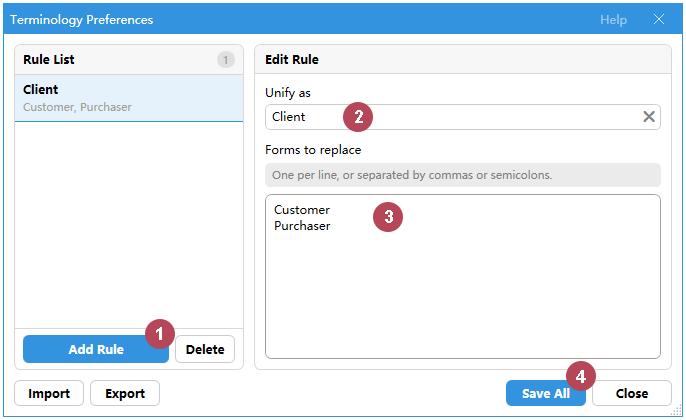Click the Close button at the bottom

point(632,393)
